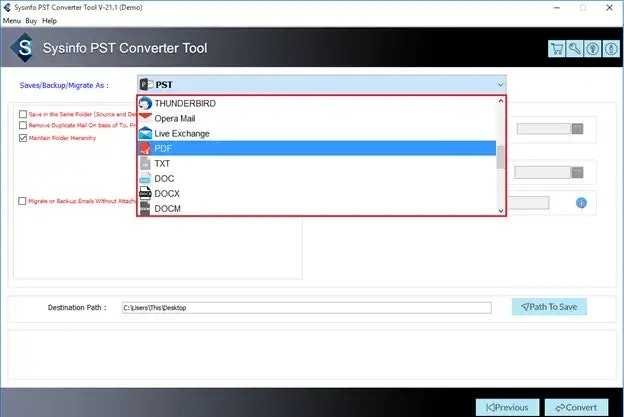Click the dropdown list scroll down arrow
The width and height of the screenshot is (624, 417).
pyautogui.click(x=501, y=211)
